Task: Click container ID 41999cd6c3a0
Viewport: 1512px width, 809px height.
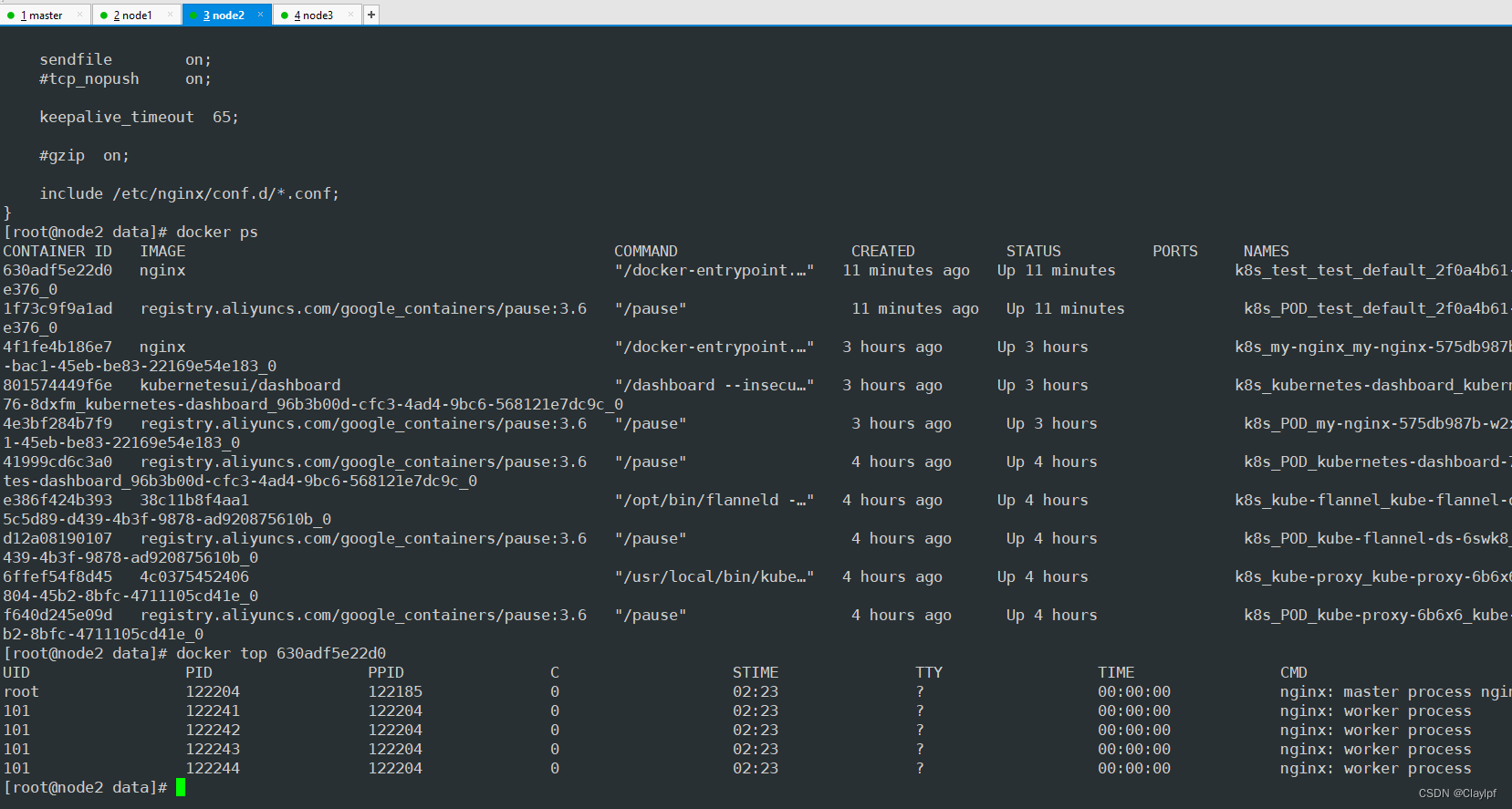Action: 57,462
